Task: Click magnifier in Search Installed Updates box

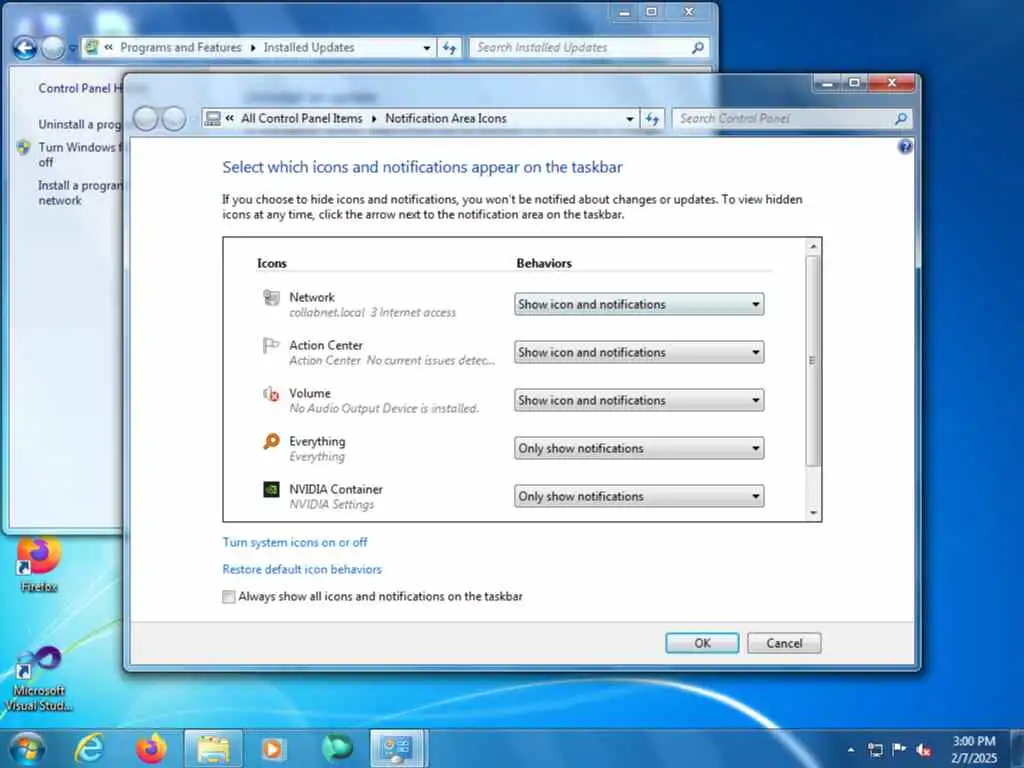Action: tap(697, 48)
